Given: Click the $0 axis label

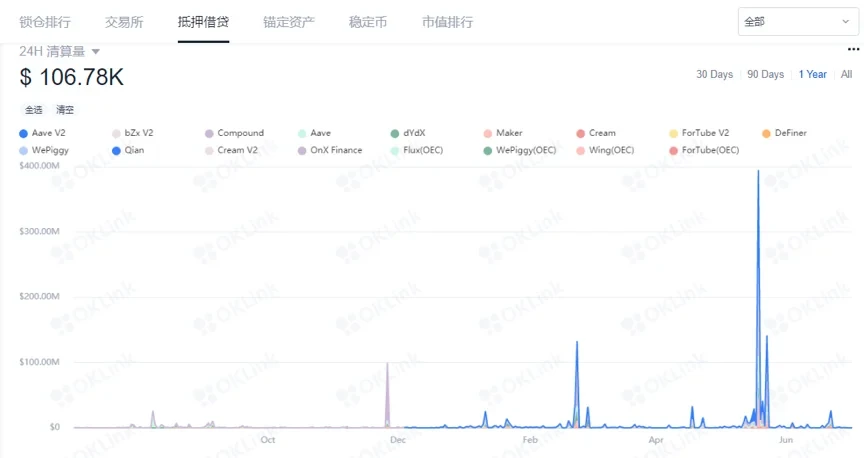Looking at the screenshot, I should [x=54, y=427].
